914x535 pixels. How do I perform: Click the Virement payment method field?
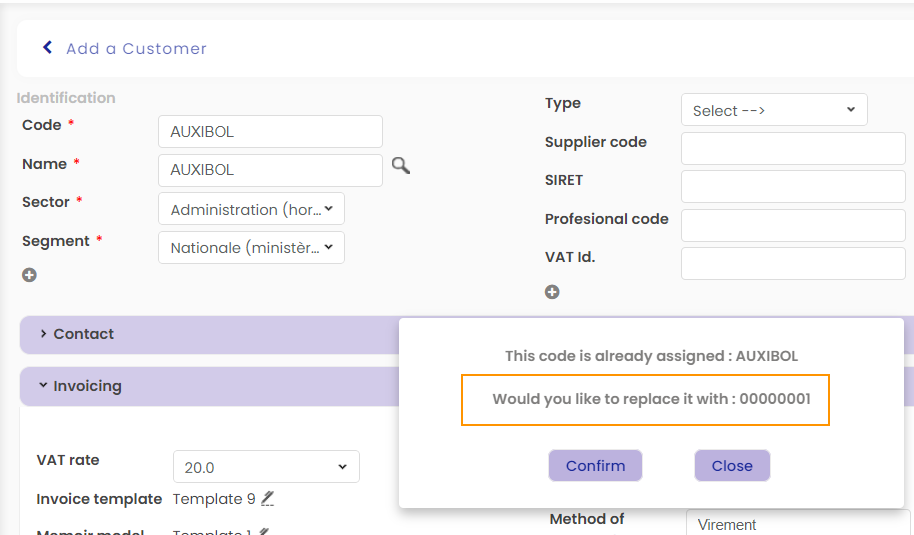(797, 524)
